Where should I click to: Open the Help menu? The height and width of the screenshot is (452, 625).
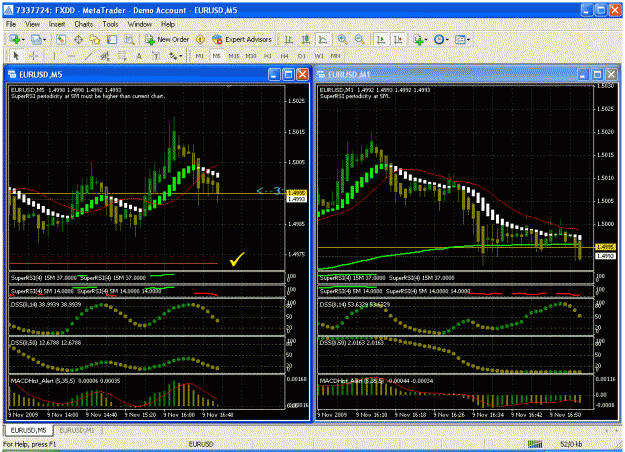pyautogui.click(x=168, y=24)
